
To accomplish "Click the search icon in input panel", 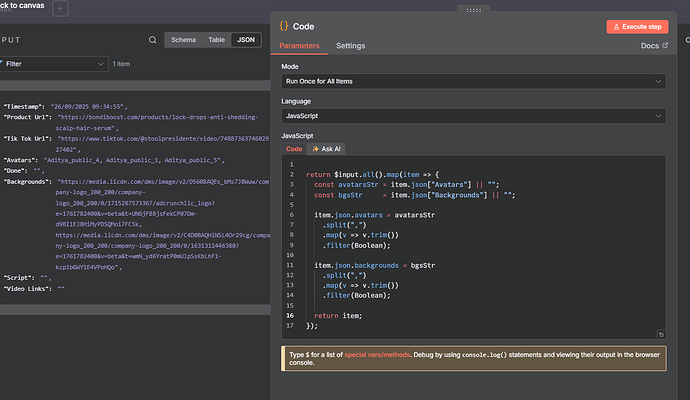I will [152, 40].
